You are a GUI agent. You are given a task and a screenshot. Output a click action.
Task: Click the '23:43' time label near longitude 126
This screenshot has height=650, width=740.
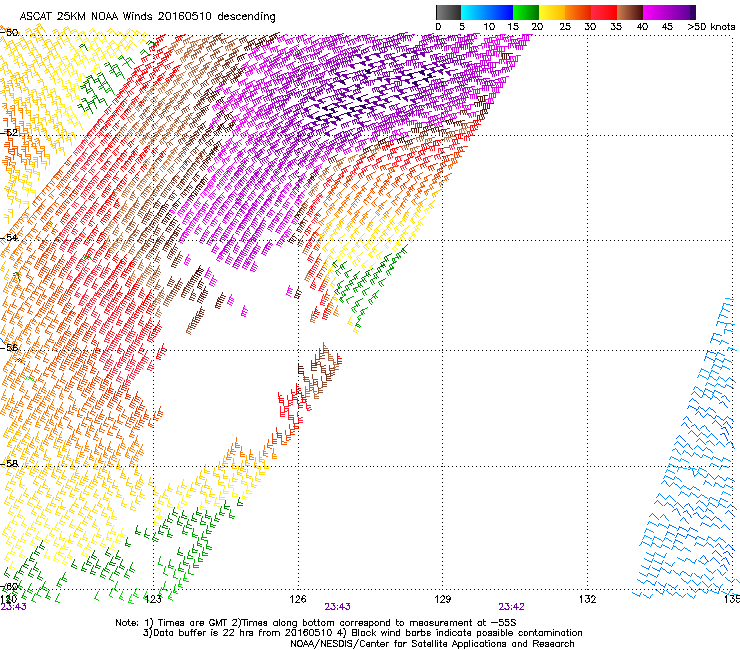pyautogui.click(x=337, y=607)
